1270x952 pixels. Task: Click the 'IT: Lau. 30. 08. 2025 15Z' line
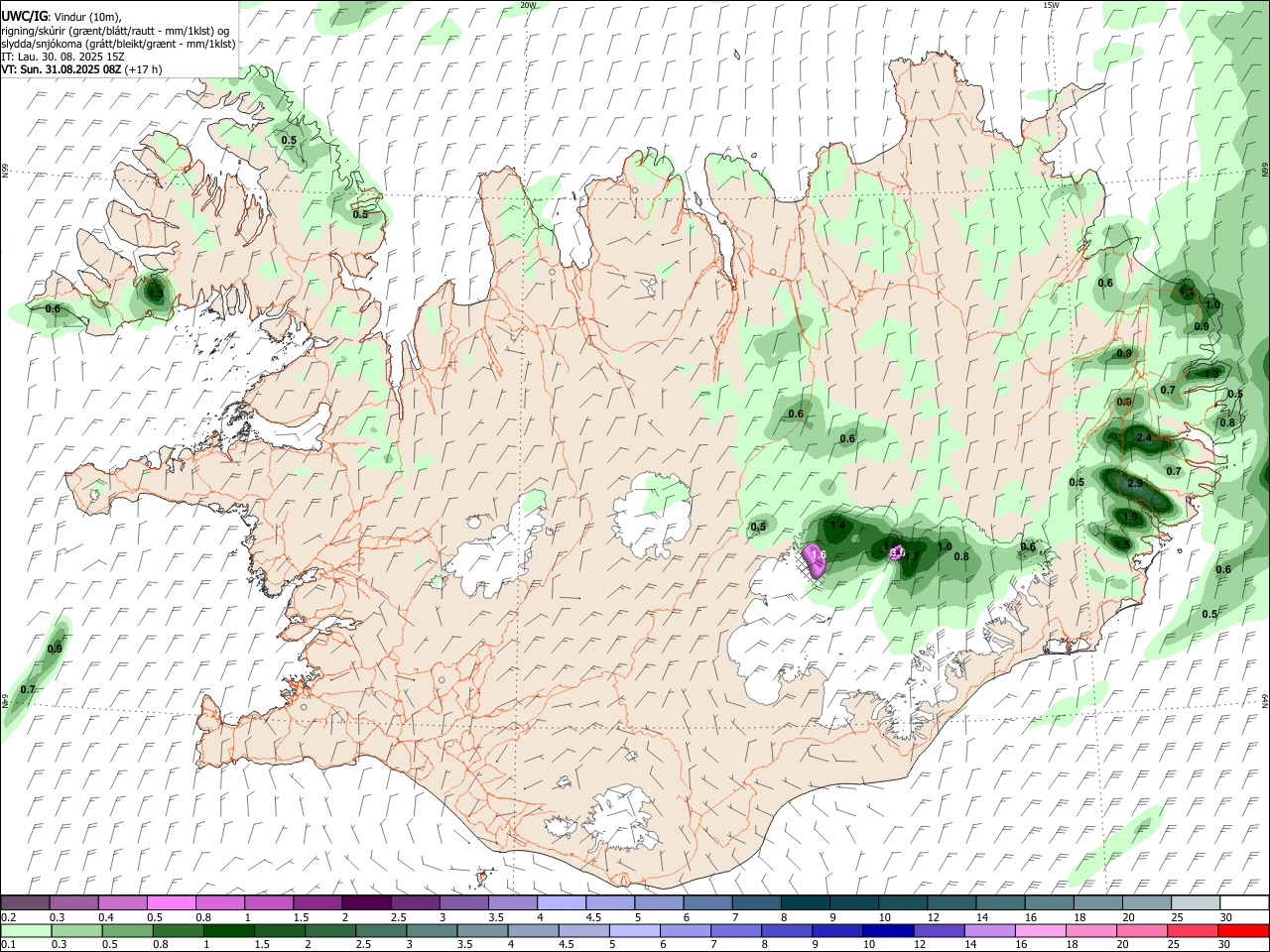63,57
